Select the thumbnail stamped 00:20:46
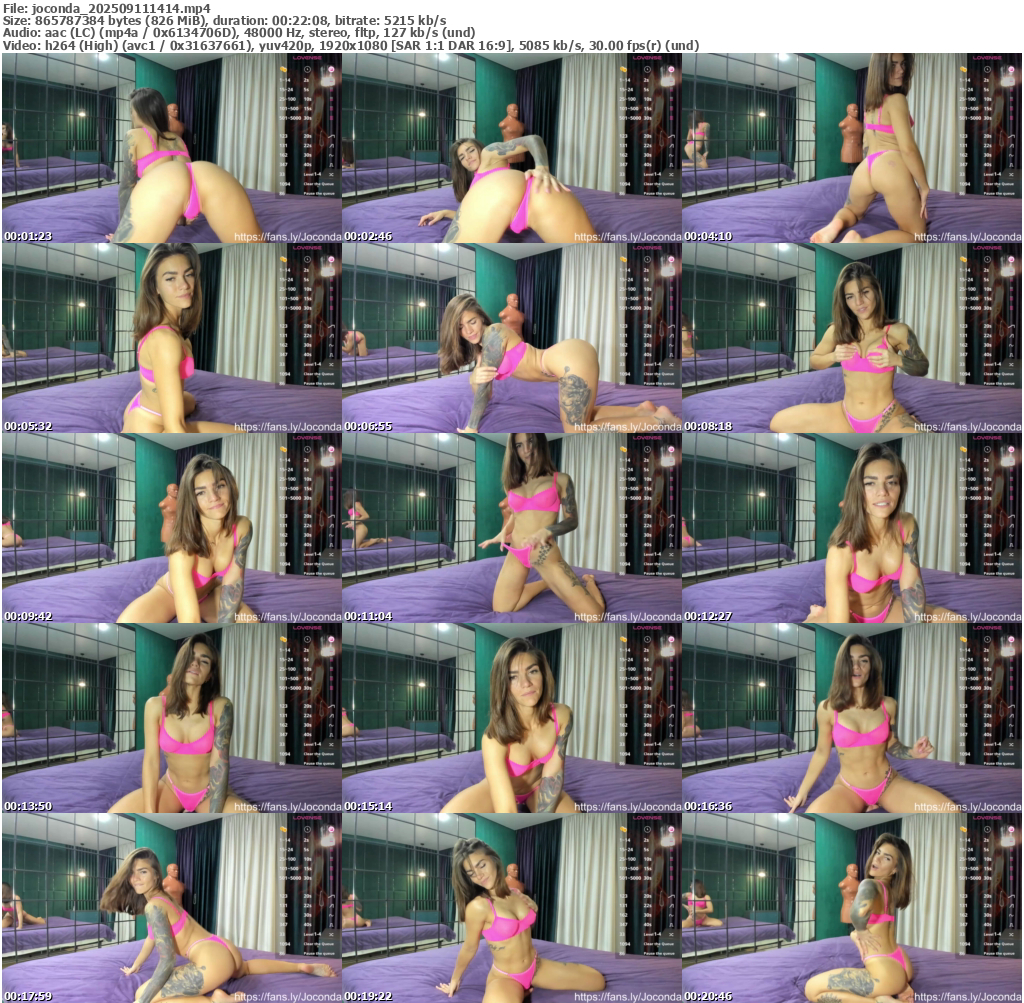The image size is (1024, 1003). [x=852, y=908]
